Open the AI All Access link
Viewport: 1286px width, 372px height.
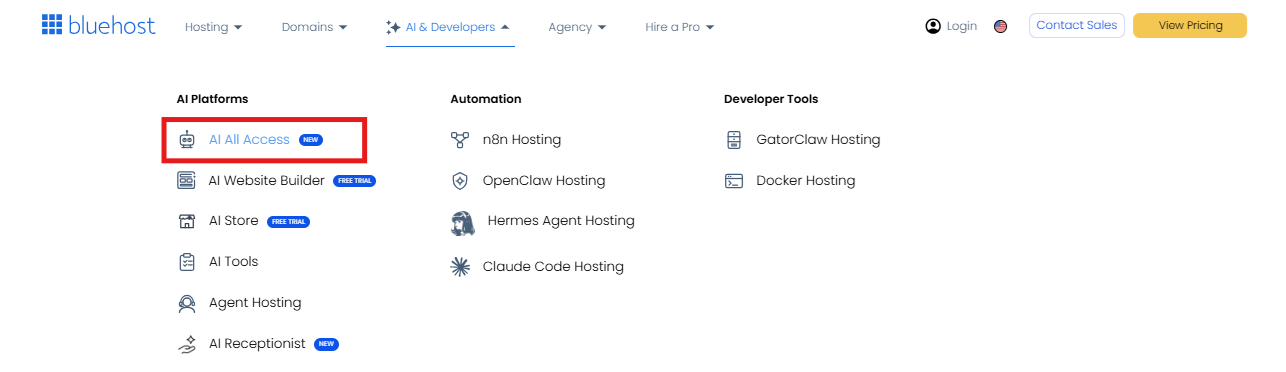(x=249, y=140)
